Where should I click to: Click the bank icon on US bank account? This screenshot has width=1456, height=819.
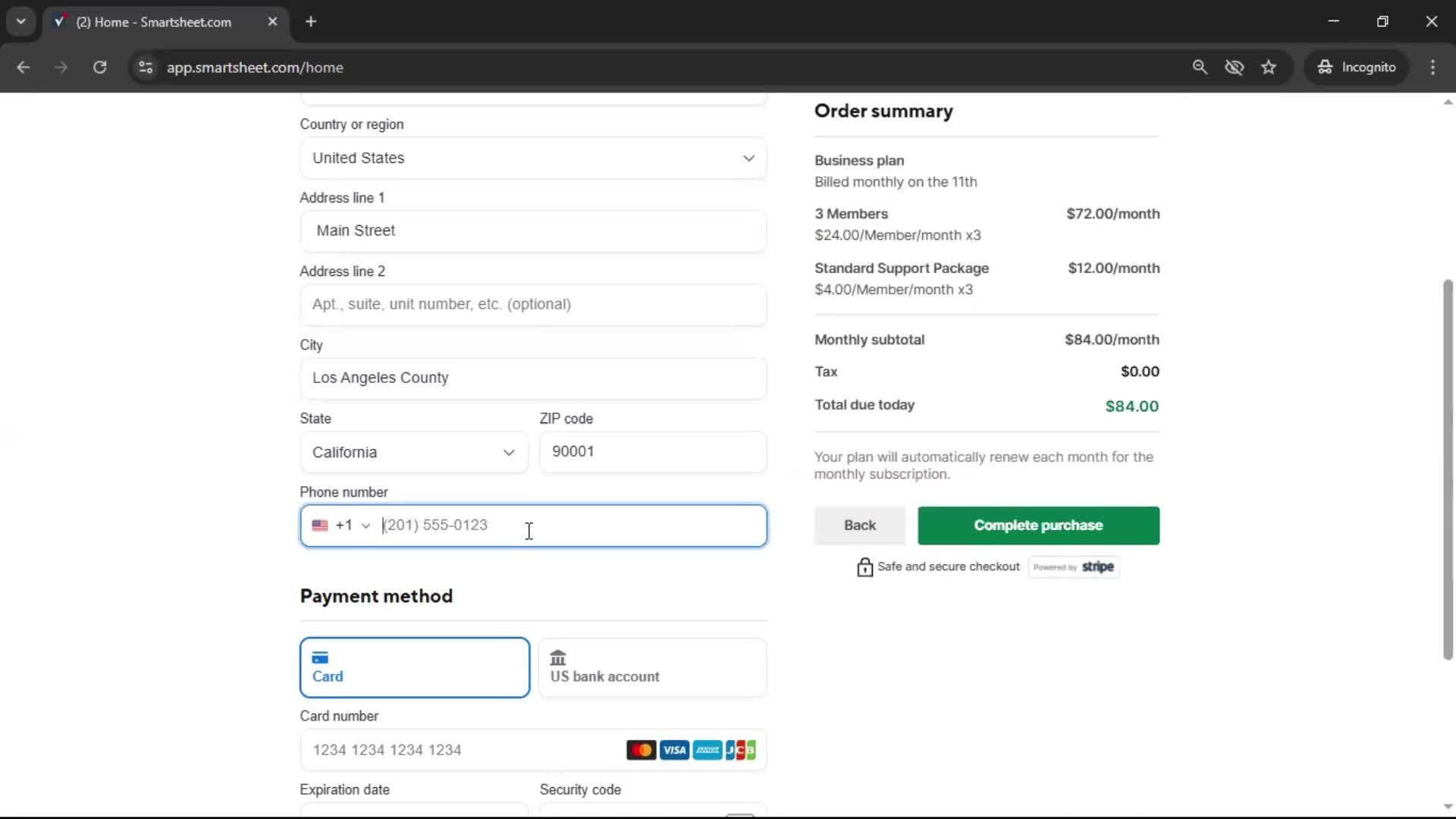click(x=559, y=657)
